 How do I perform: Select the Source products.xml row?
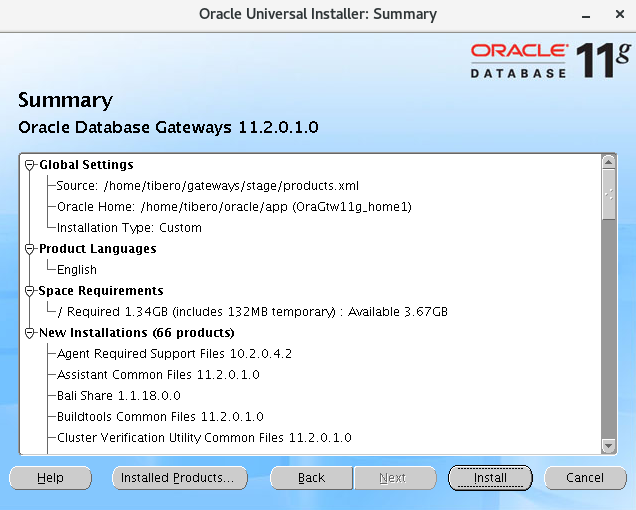(x=208, y=186)
